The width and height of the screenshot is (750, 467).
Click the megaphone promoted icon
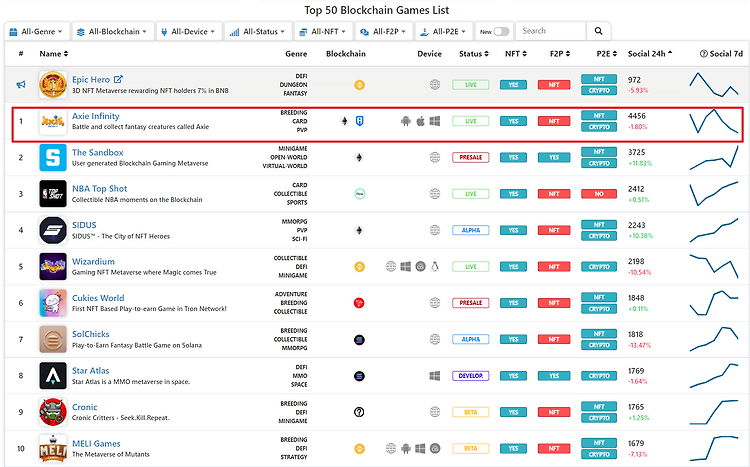[21, 85]
